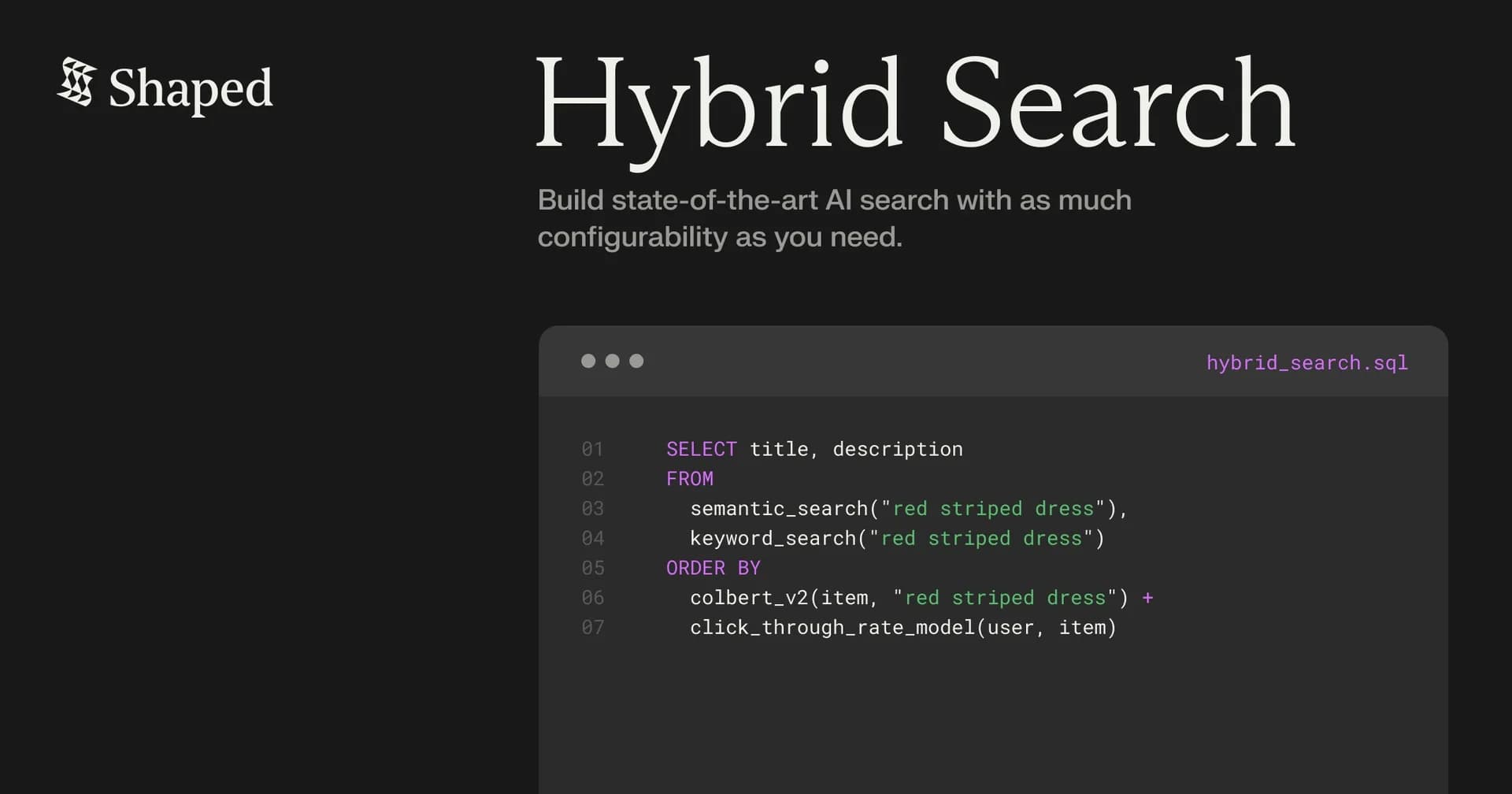Select line number 03 in the gutter
The height and width of the screenshot is (794, 1512).
[592, 508]
